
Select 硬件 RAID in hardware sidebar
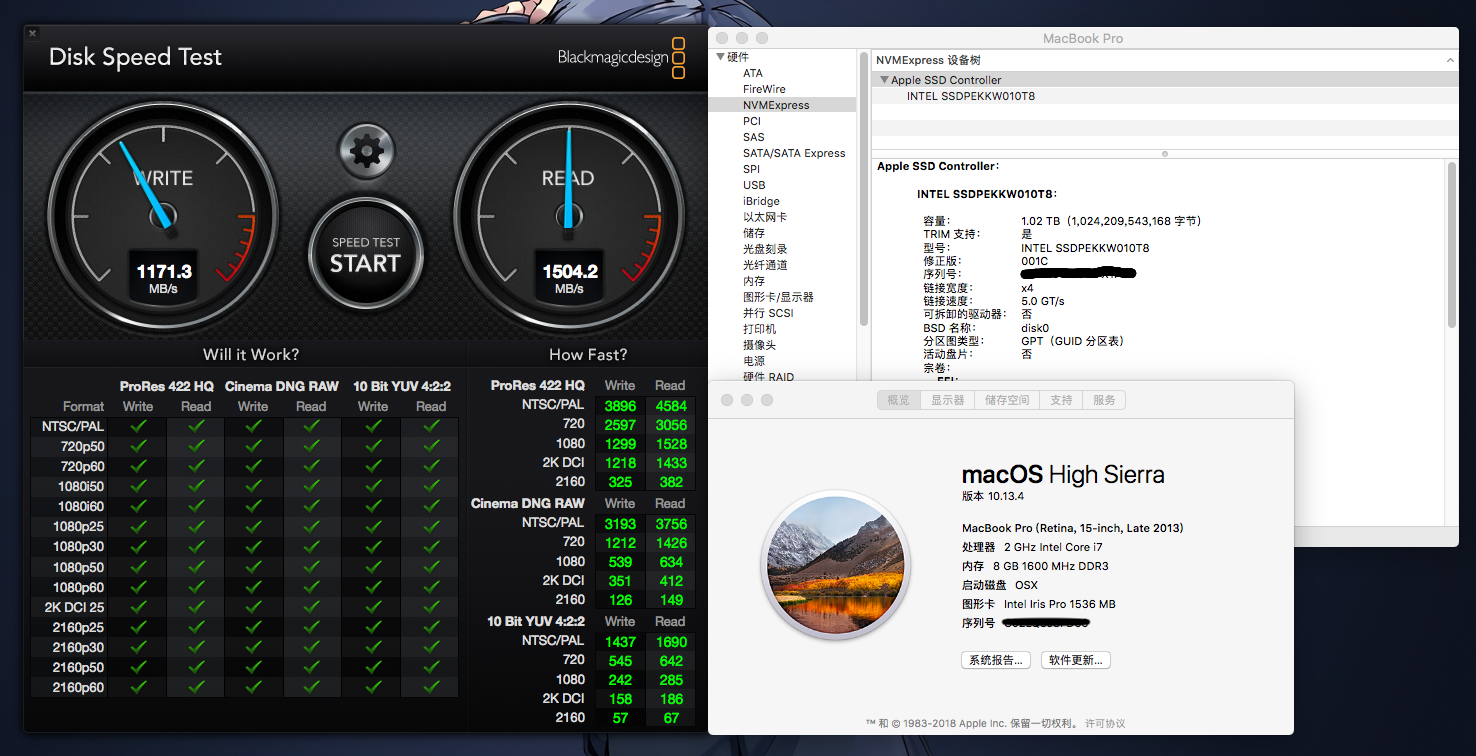[769, 377]
